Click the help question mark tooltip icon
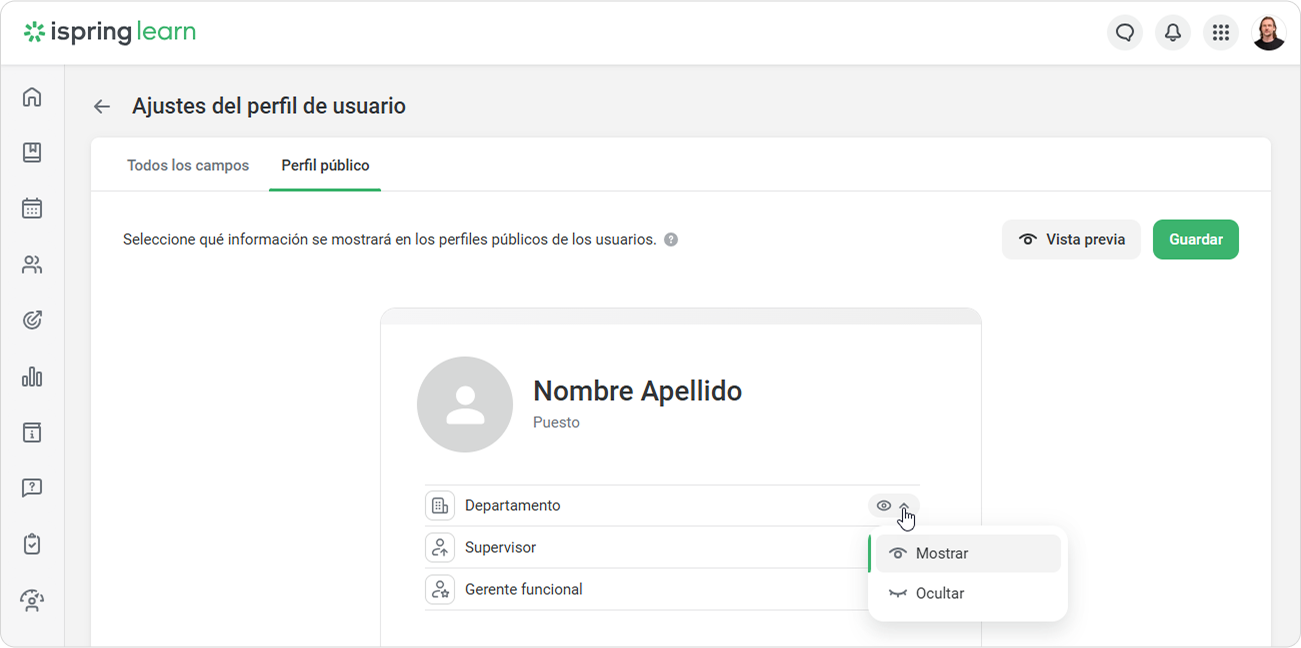1301x648 pixels. tap(671, 240)
